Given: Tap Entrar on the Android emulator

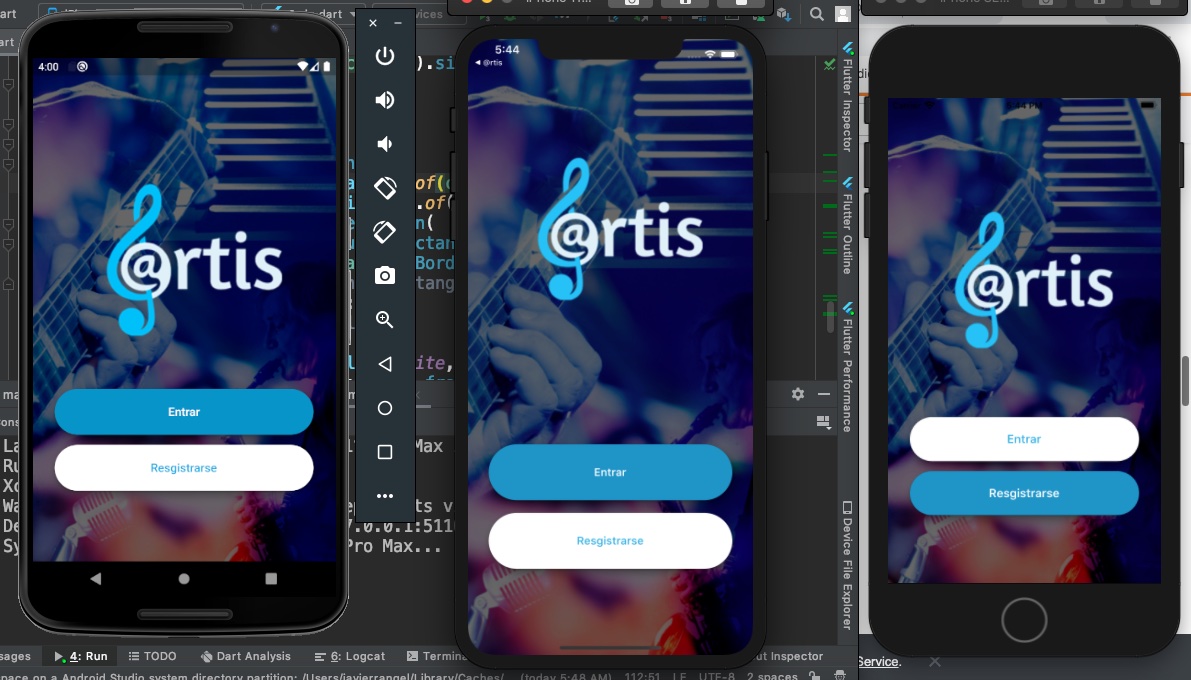Looking at the screenshot, I should point(184,412).
